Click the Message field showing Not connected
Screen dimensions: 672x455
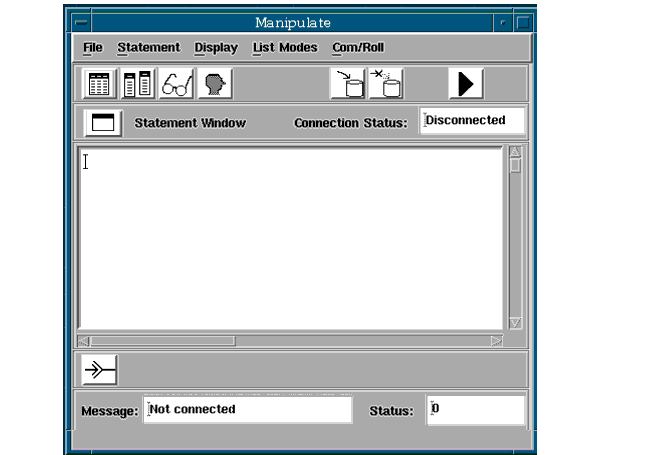[x=247, y=409]
